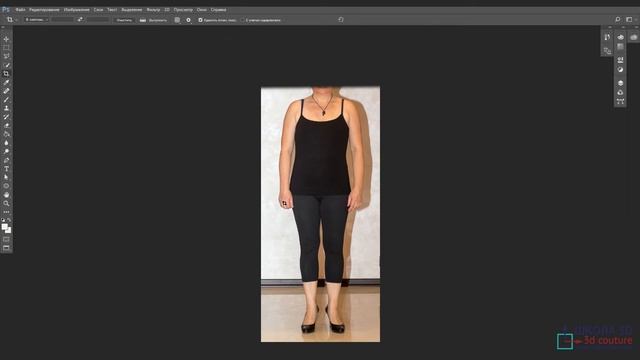The height and width of the screenshot is (360, 640).
Task: Open crop overlay grid options
Action: click(177, 20)
